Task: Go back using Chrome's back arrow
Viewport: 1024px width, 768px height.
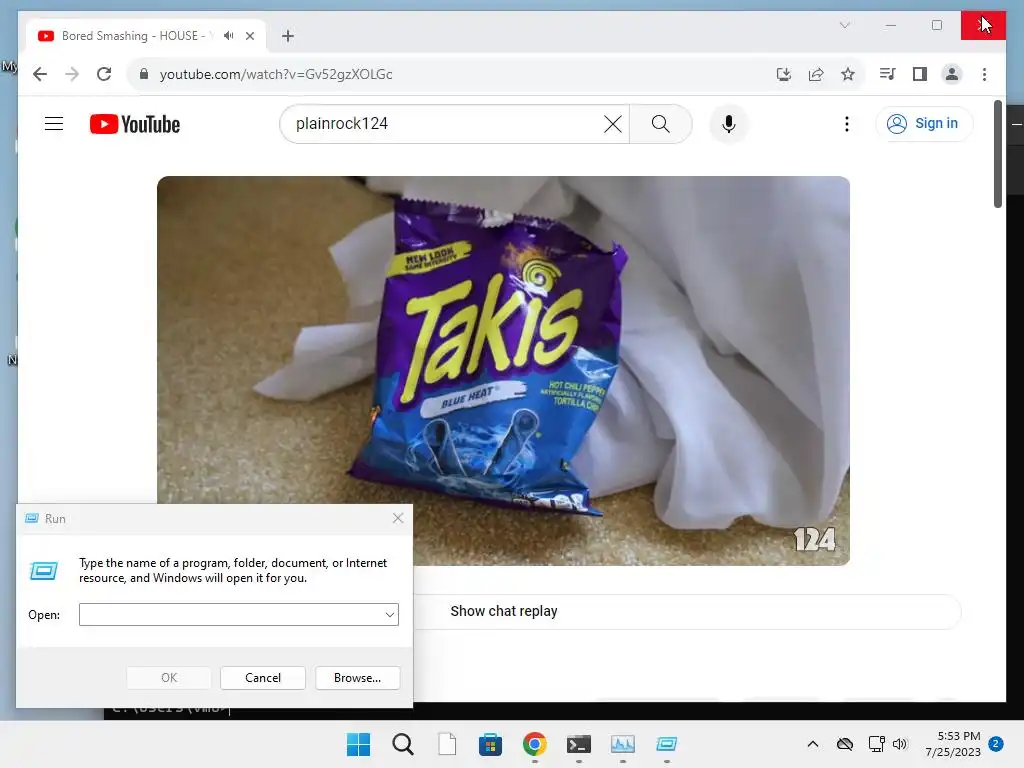Action: [40, 74]
